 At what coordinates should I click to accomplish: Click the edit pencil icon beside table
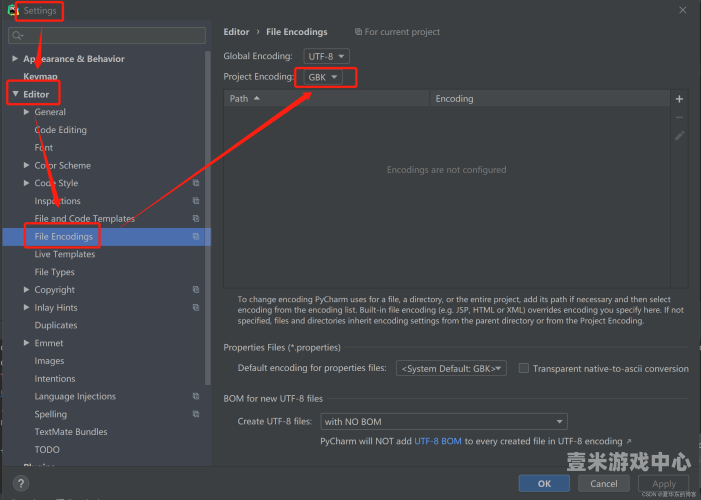coord(679,136)
